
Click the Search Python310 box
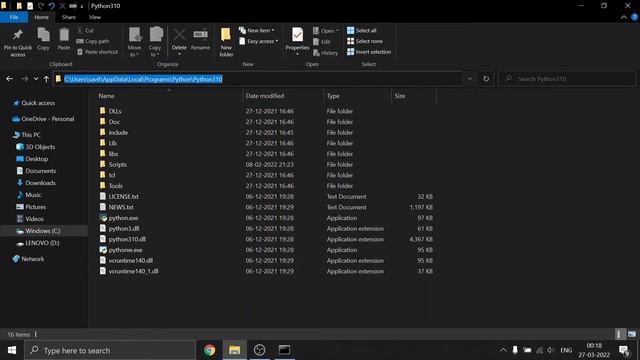point(567,79)
